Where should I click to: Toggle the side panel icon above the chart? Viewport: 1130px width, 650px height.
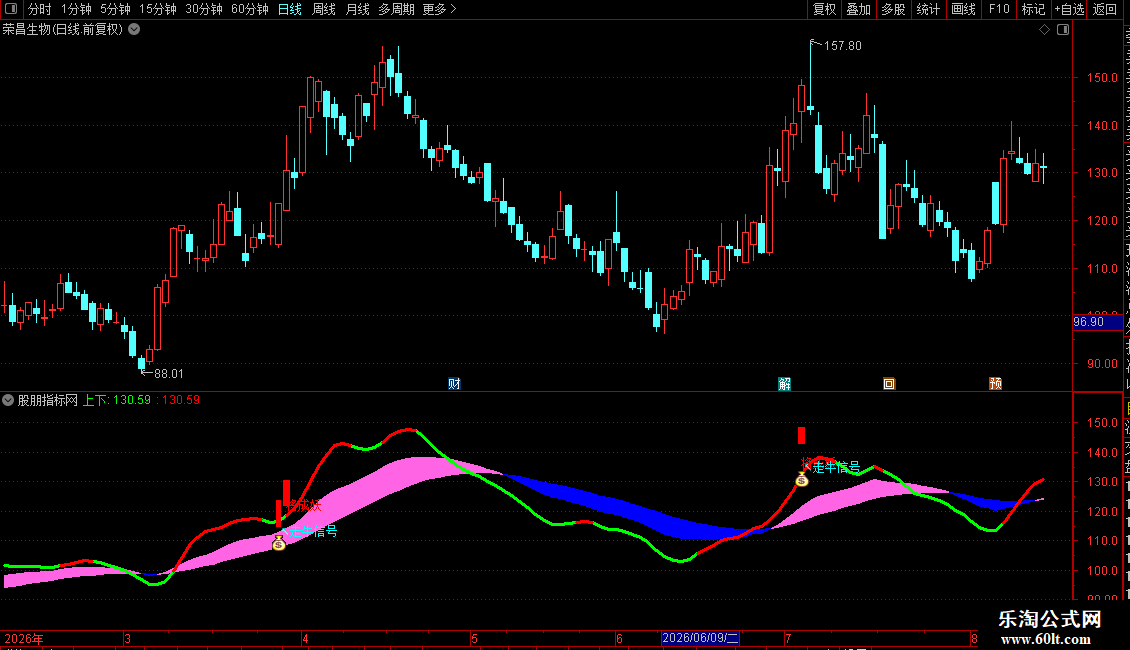(x=1063, y=30)
